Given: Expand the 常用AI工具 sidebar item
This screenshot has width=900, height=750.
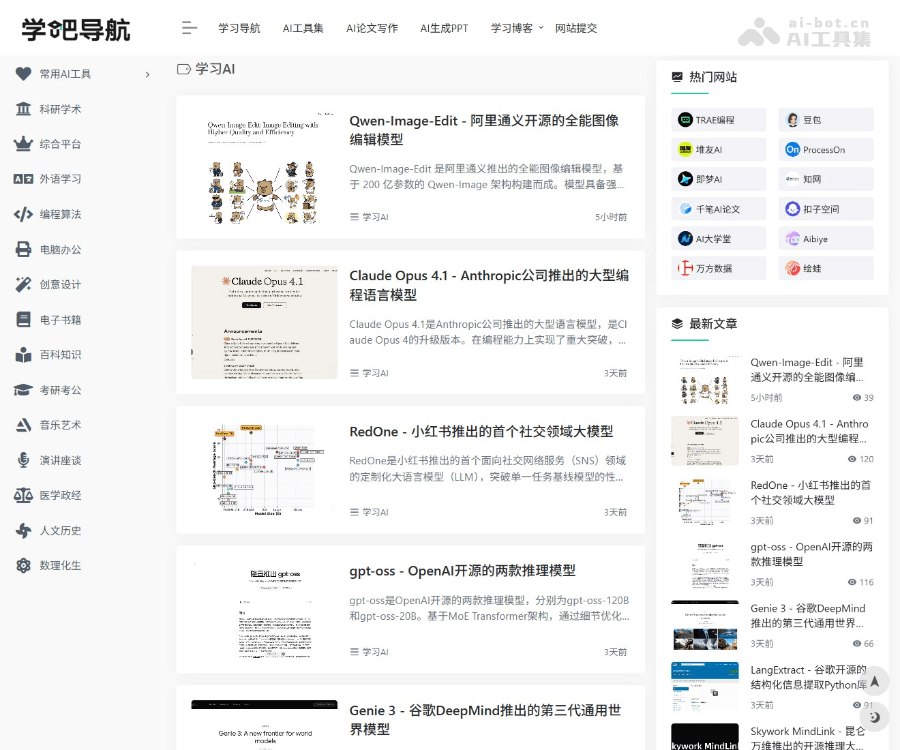Looking at the screenshot, I should pos(70,73).
